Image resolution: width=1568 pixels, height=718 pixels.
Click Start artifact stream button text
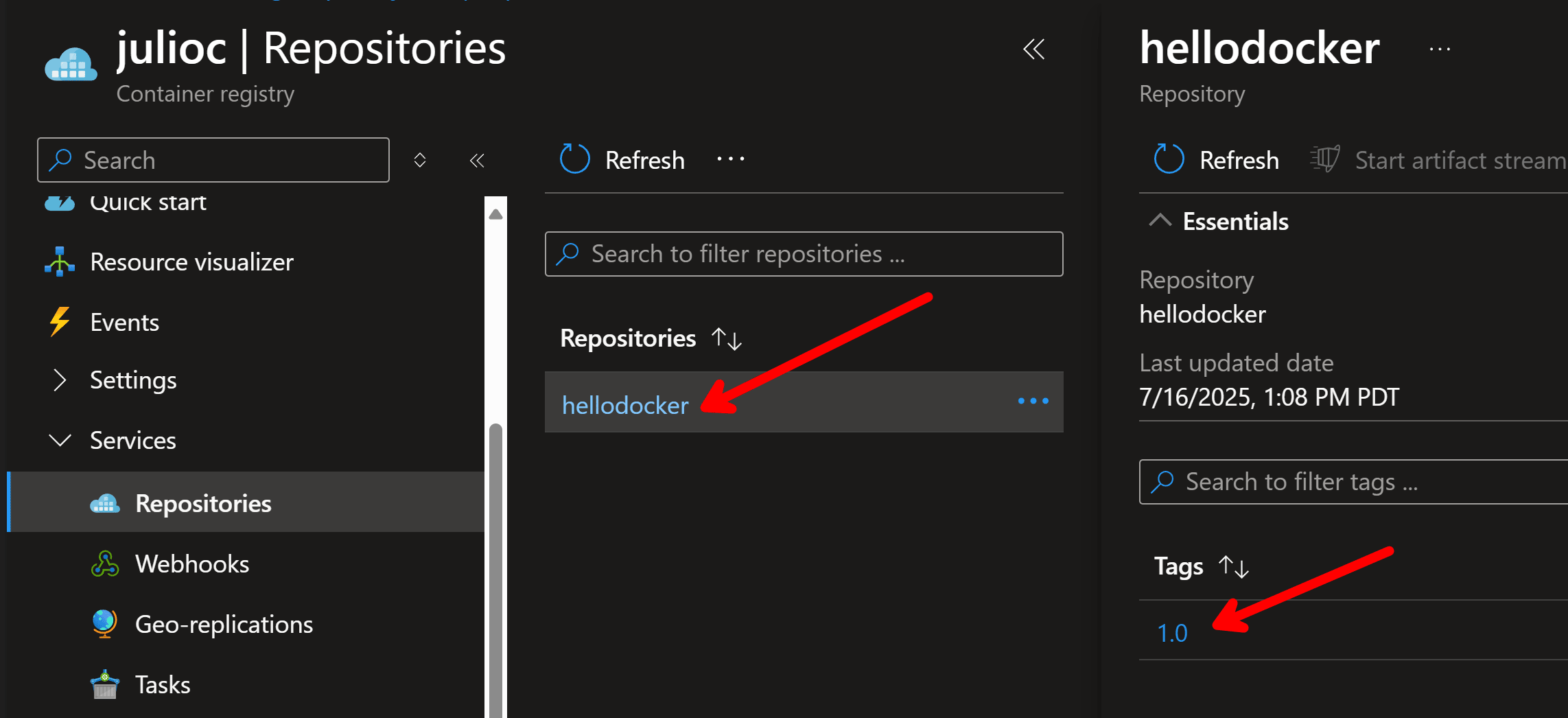(1460, 160)
